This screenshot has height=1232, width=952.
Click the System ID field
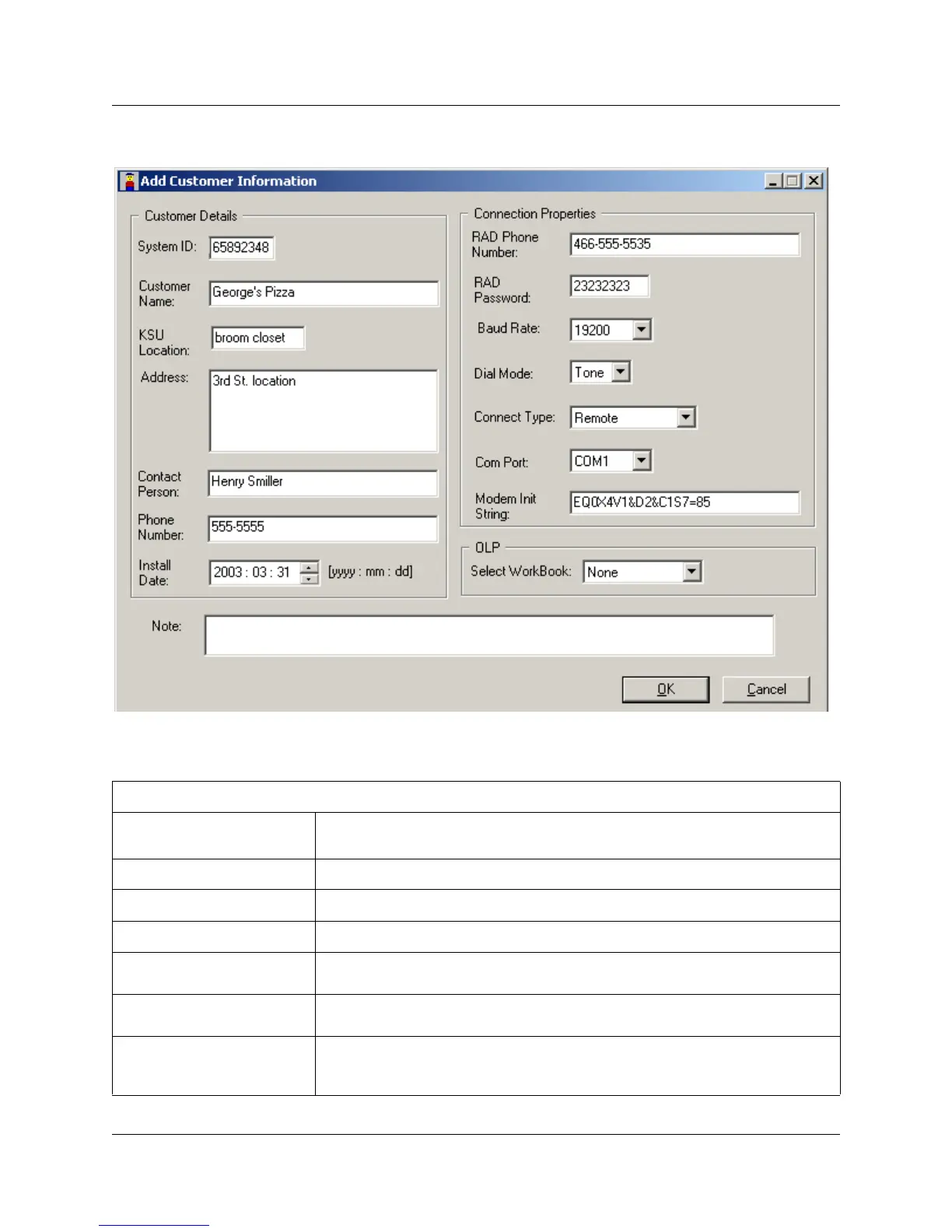(x=242, y=247)
